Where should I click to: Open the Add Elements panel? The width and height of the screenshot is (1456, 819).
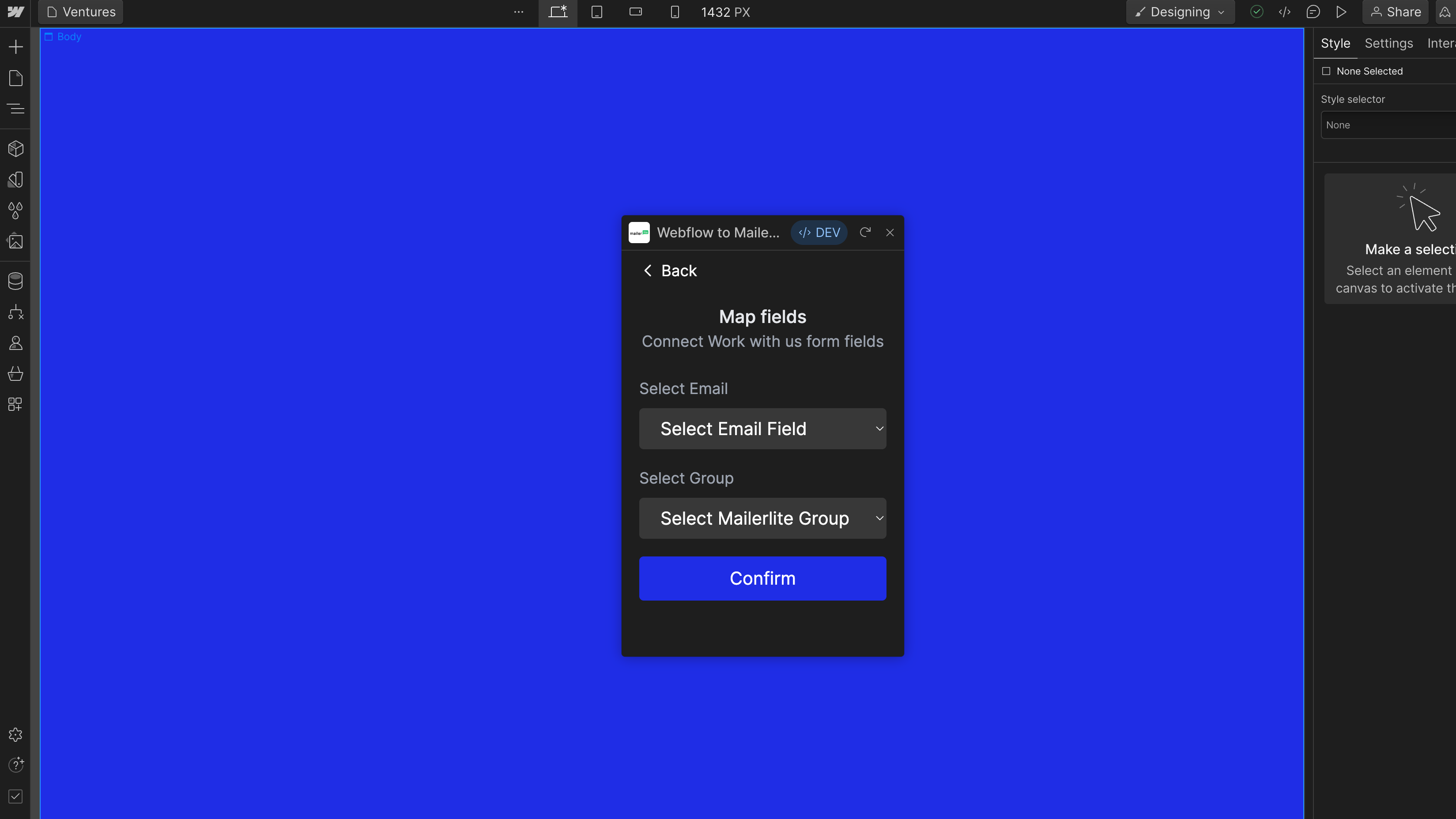pos(15,48)
